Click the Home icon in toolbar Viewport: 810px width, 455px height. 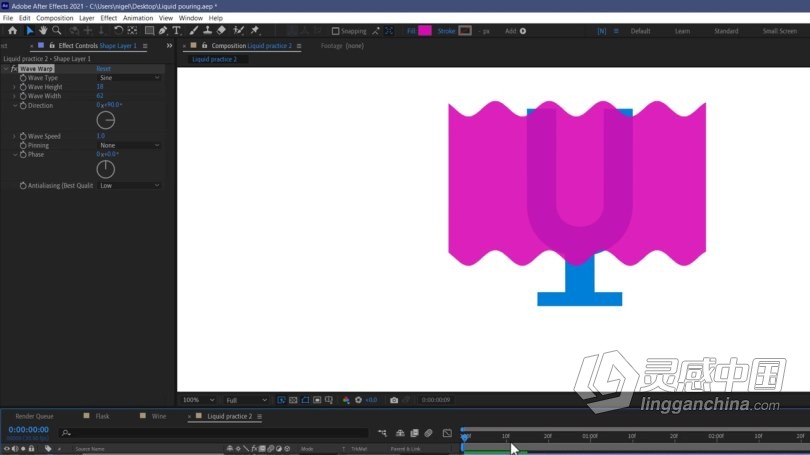point(12,30)
